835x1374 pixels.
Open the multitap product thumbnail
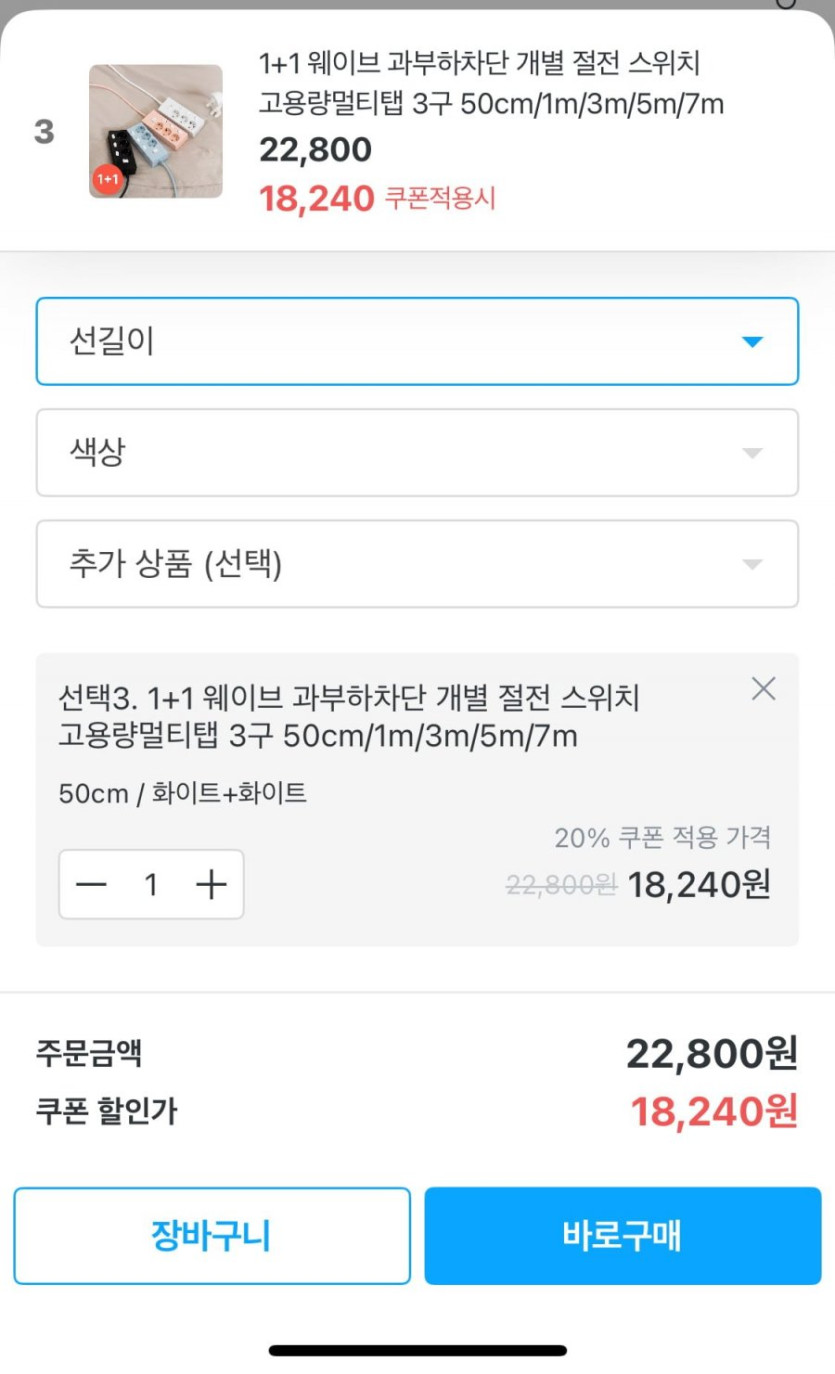click(x=156, y=131)
